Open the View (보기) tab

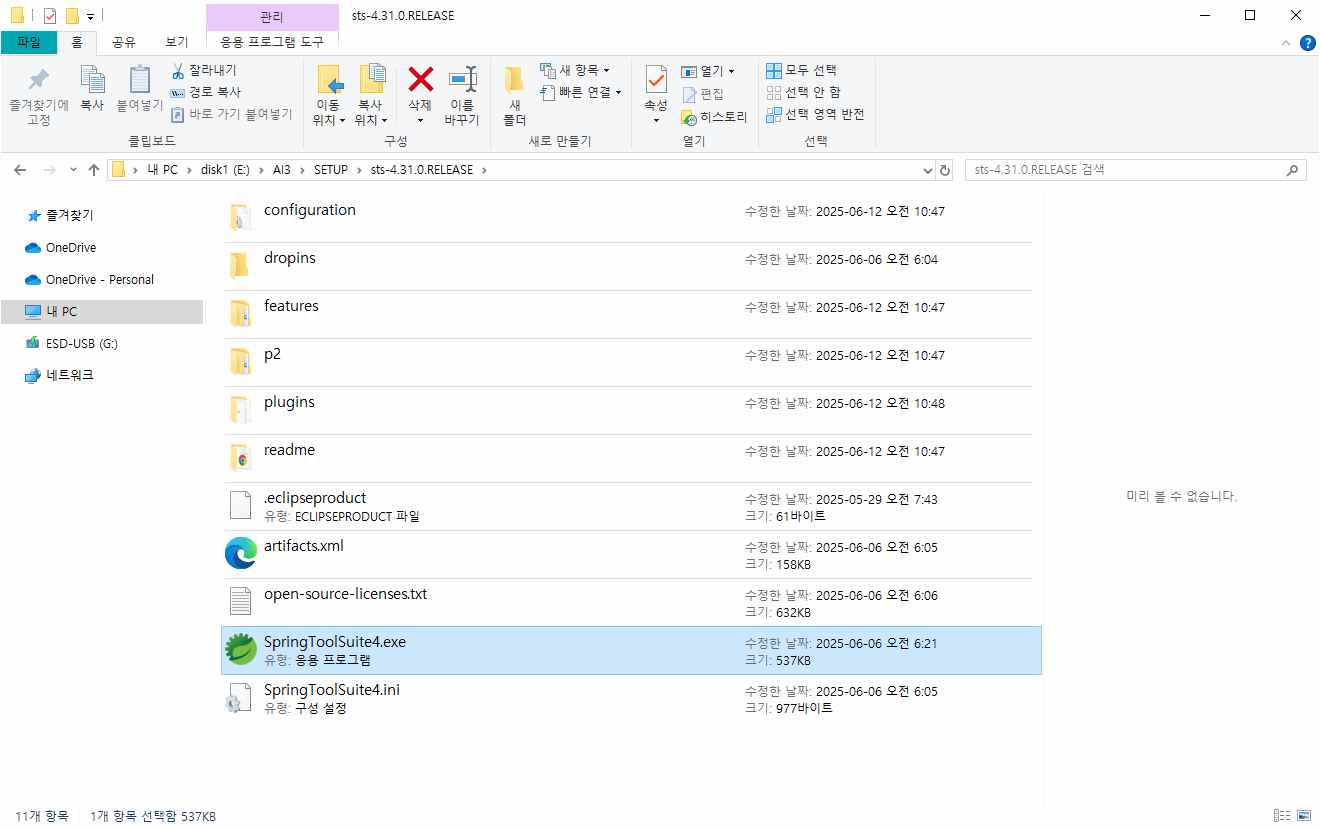[x=177, y=42]
